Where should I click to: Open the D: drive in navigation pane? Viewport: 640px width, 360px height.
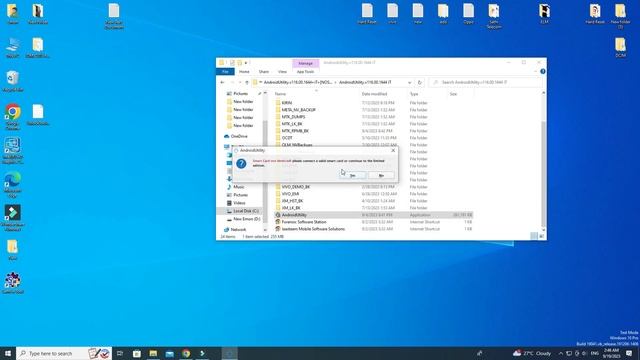(247, 219)
